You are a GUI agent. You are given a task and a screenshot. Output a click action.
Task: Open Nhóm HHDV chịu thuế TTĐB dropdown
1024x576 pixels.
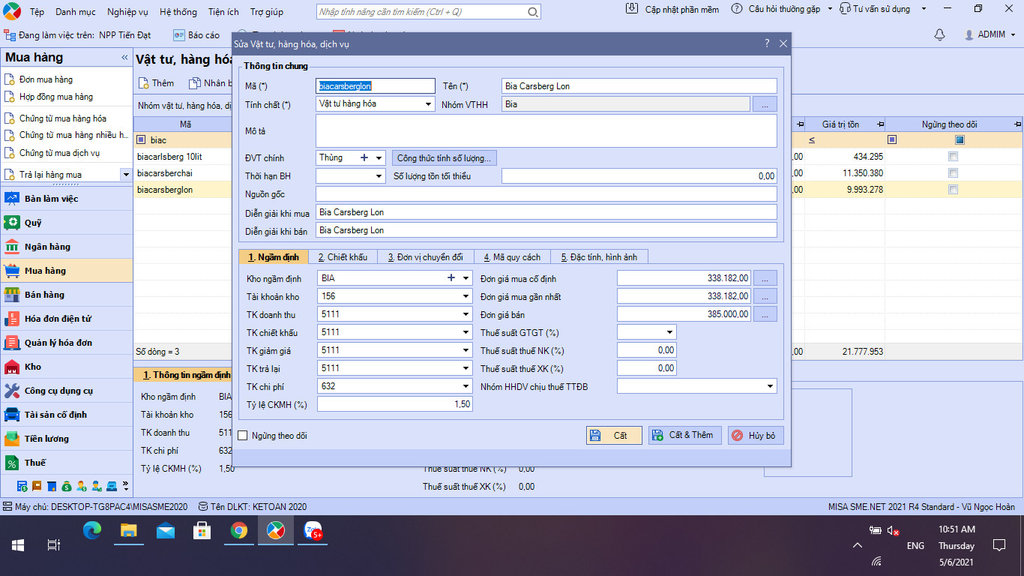pyautogui.click(x=770, y=387)
